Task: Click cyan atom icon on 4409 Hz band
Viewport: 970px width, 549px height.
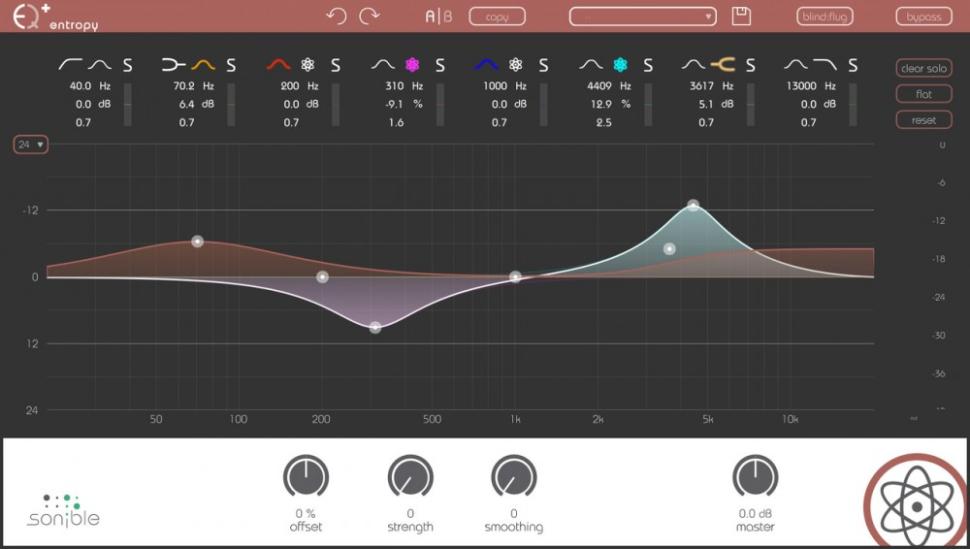Action: click(x=620, y=65)
